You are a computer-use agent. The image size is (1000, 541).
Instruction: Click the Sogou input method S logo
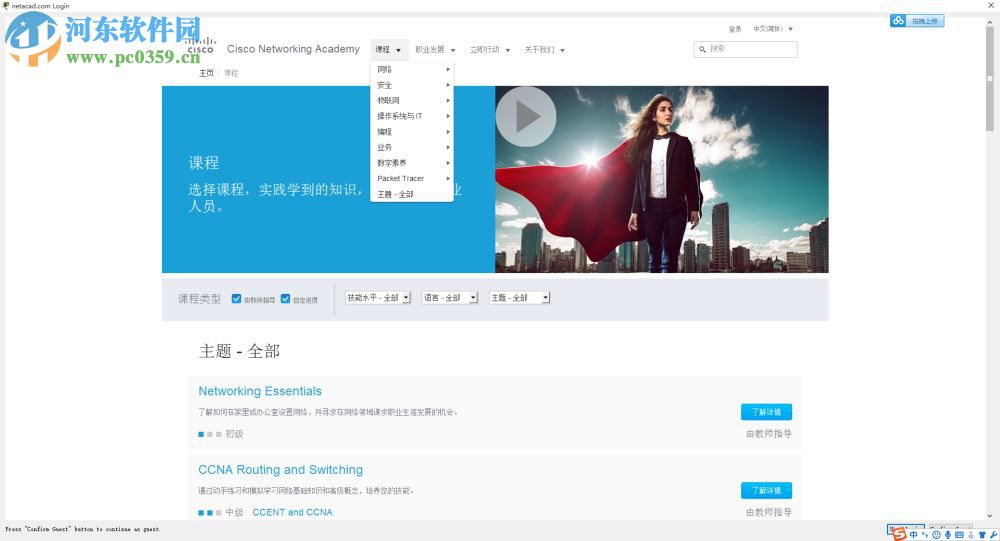pyautogui.click(x=899, y=535)
